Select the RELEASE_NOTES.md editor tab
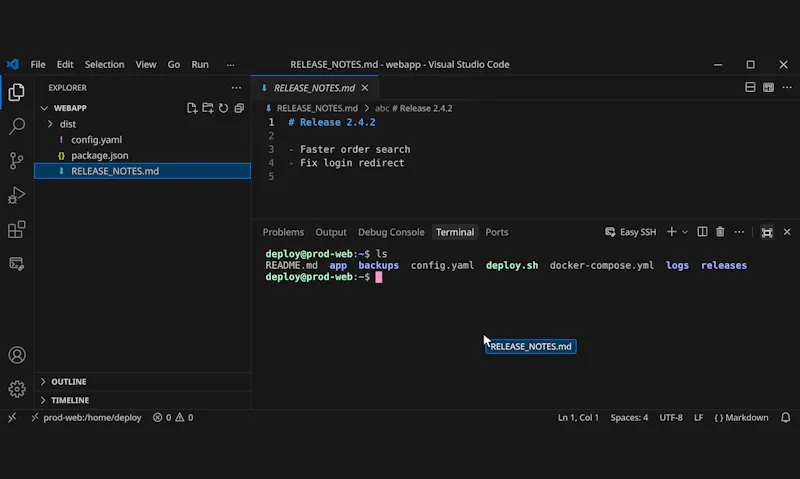The image size is (800, 479). (x=314, y=88)
